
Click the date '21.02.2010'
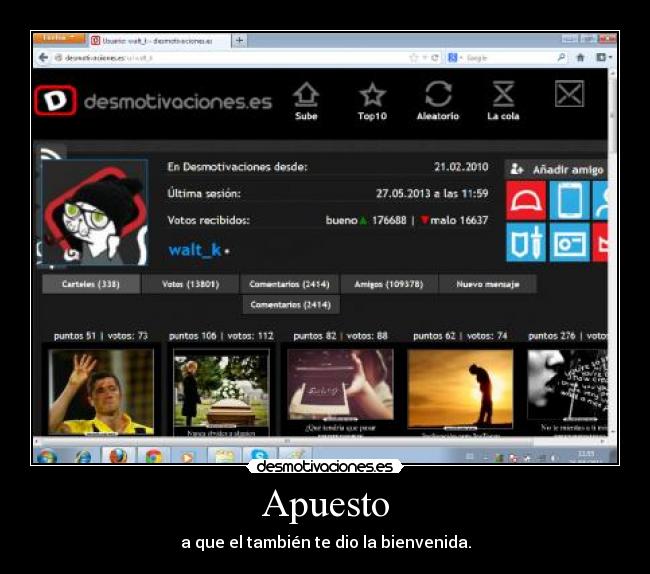pyautogui.click(x=461, y=167)
